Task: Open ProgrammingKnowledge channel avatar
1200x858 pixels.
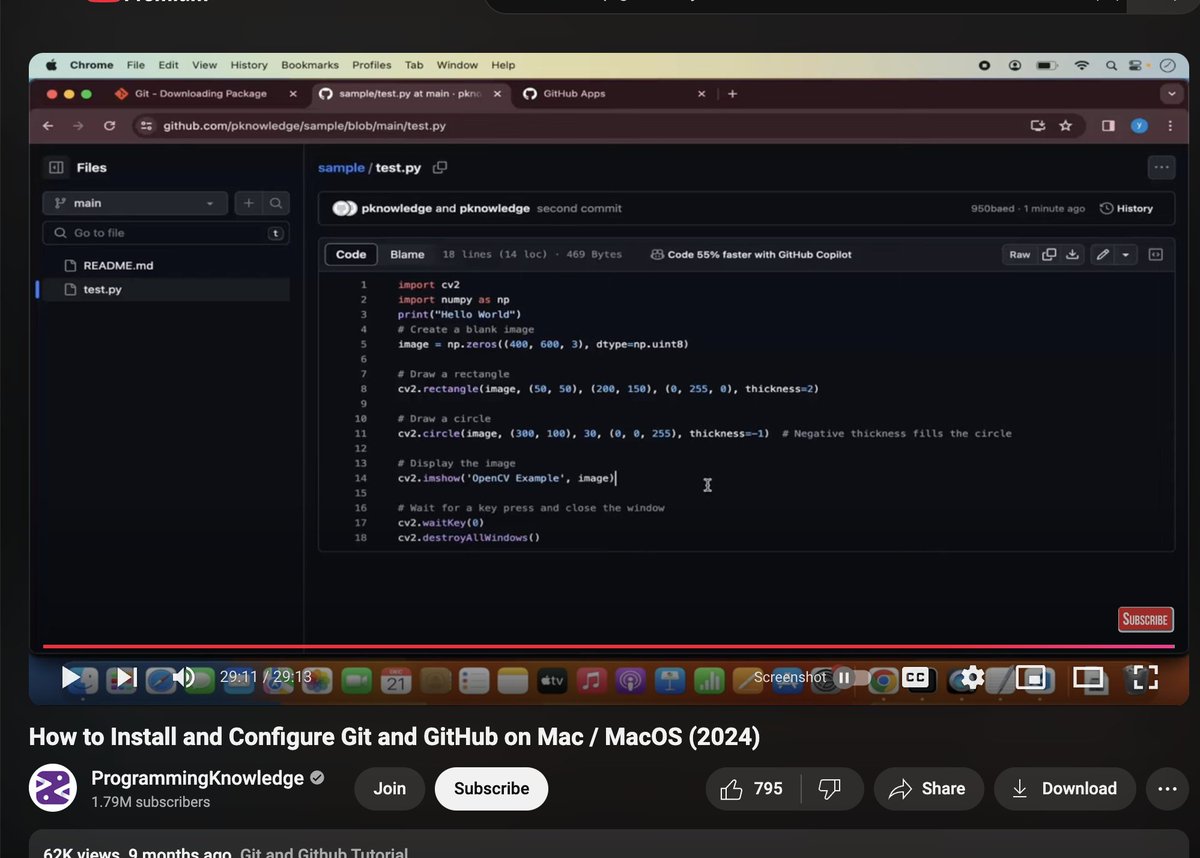Action: tap(53, 788)
